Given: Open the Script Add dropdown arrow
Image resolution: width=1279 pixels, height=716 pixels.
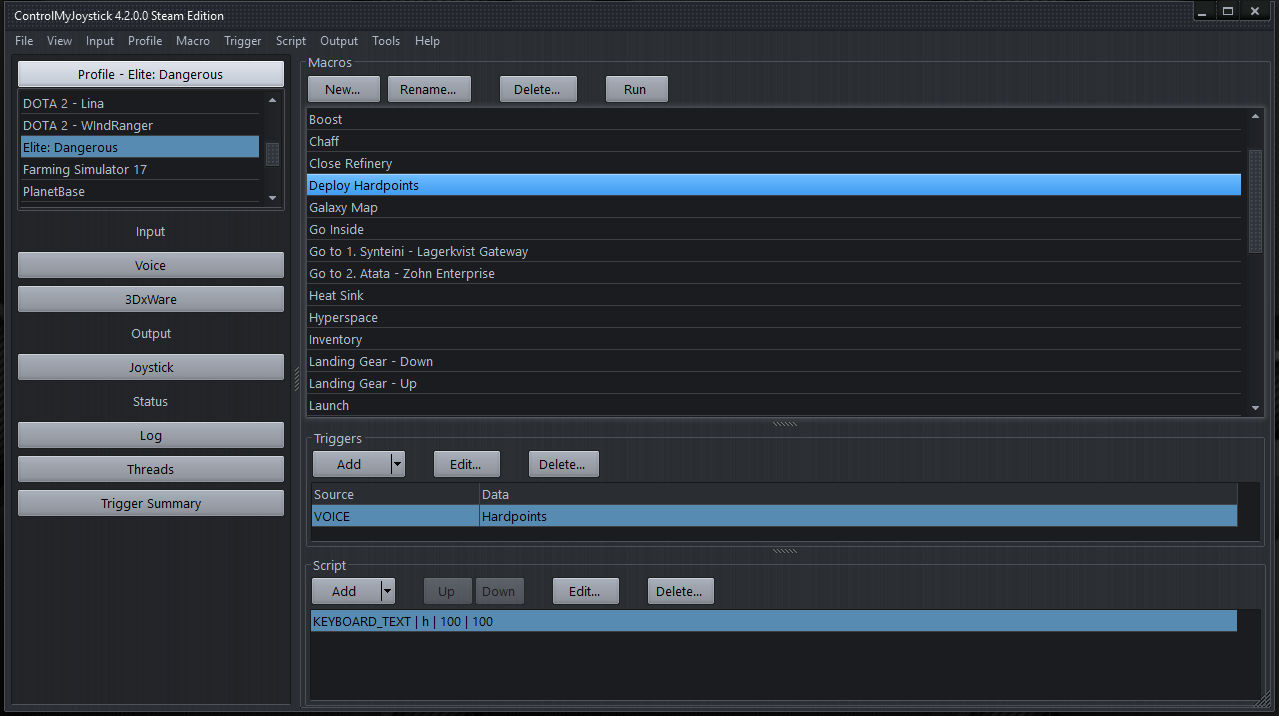Looking at the screenshot, I should [x=387, y=591].
